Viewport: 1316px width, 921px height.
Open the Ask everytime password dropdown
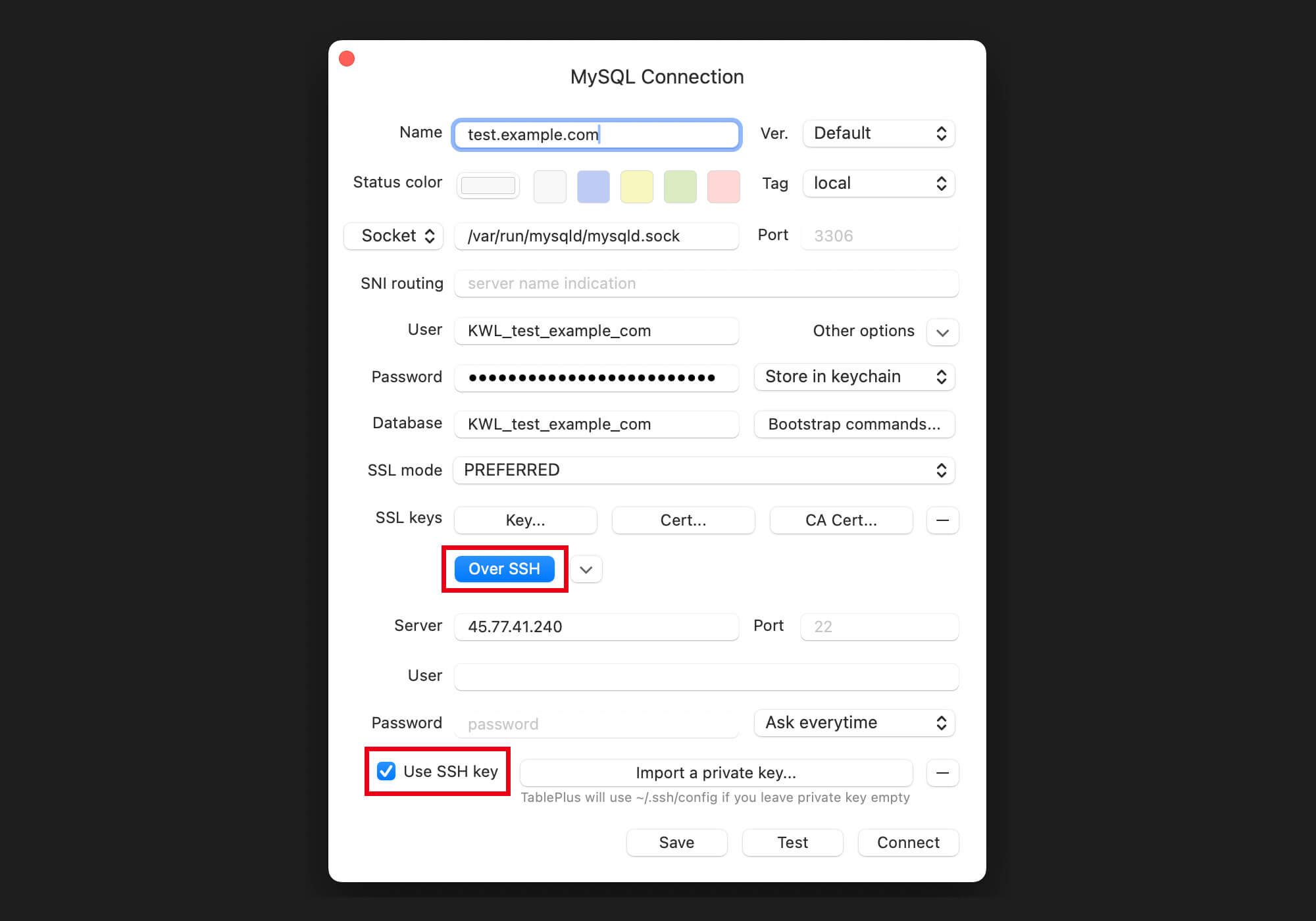tap(854, 723)
